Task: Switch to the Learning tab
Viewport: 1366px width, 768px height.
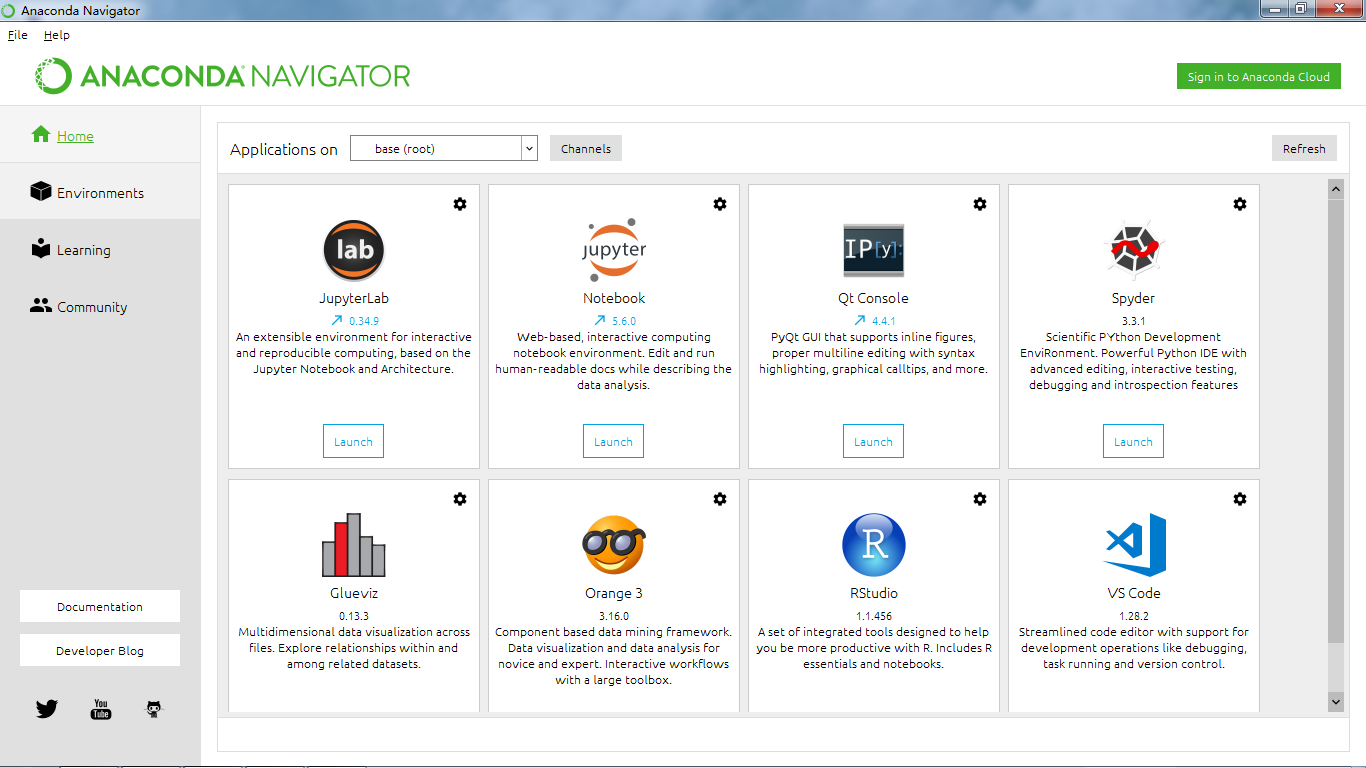Action: 100,249
